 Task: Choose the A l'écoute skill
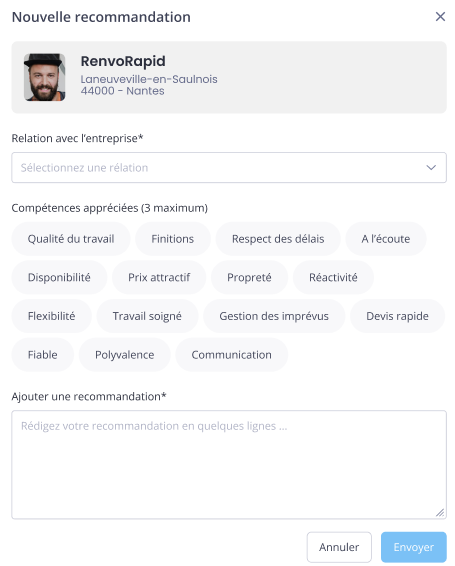coord(386,239)
